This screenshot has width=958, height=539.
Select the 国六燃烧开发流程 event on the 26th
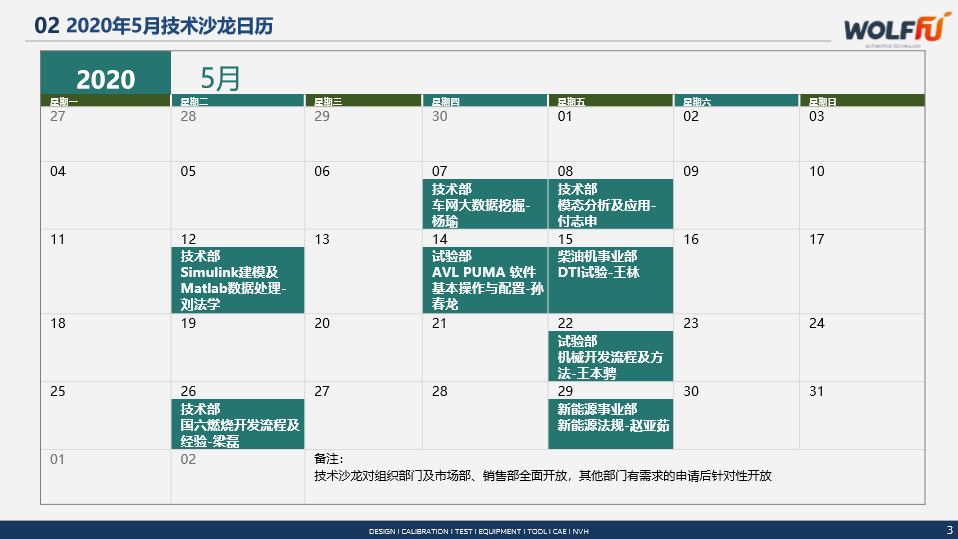pyautogui.click(x=238, y=424)
